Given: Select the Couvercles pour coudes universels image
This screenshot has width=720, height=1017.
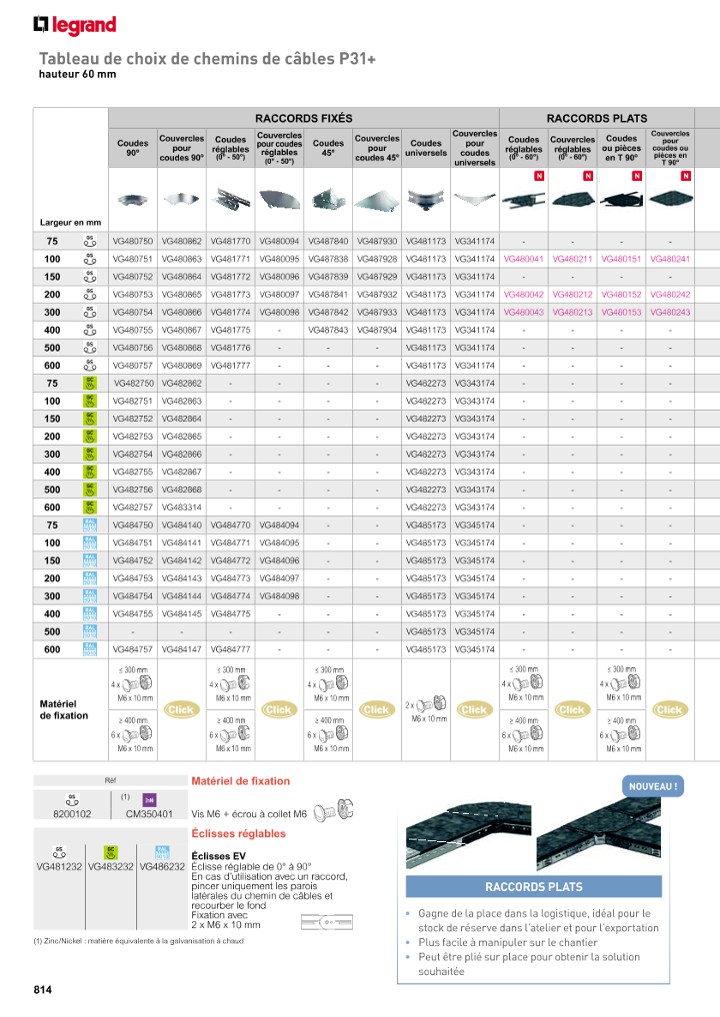Looking at the screenshot, I should [x=475, y=198].
